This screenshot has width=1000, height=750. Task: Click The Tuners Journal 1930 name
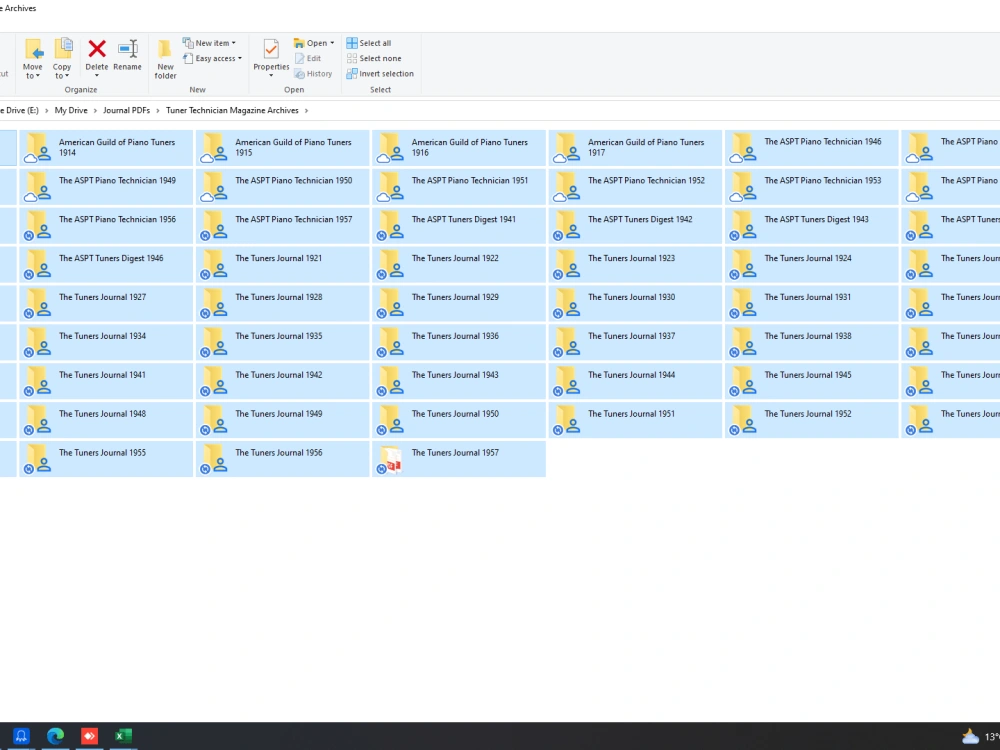point(631,297)
